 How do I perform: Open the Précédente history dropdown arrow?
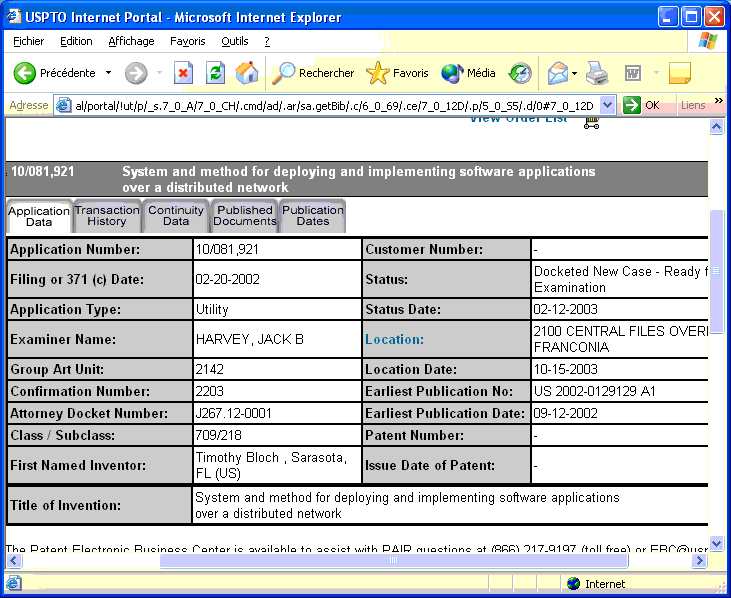click(x=109, y=73)
